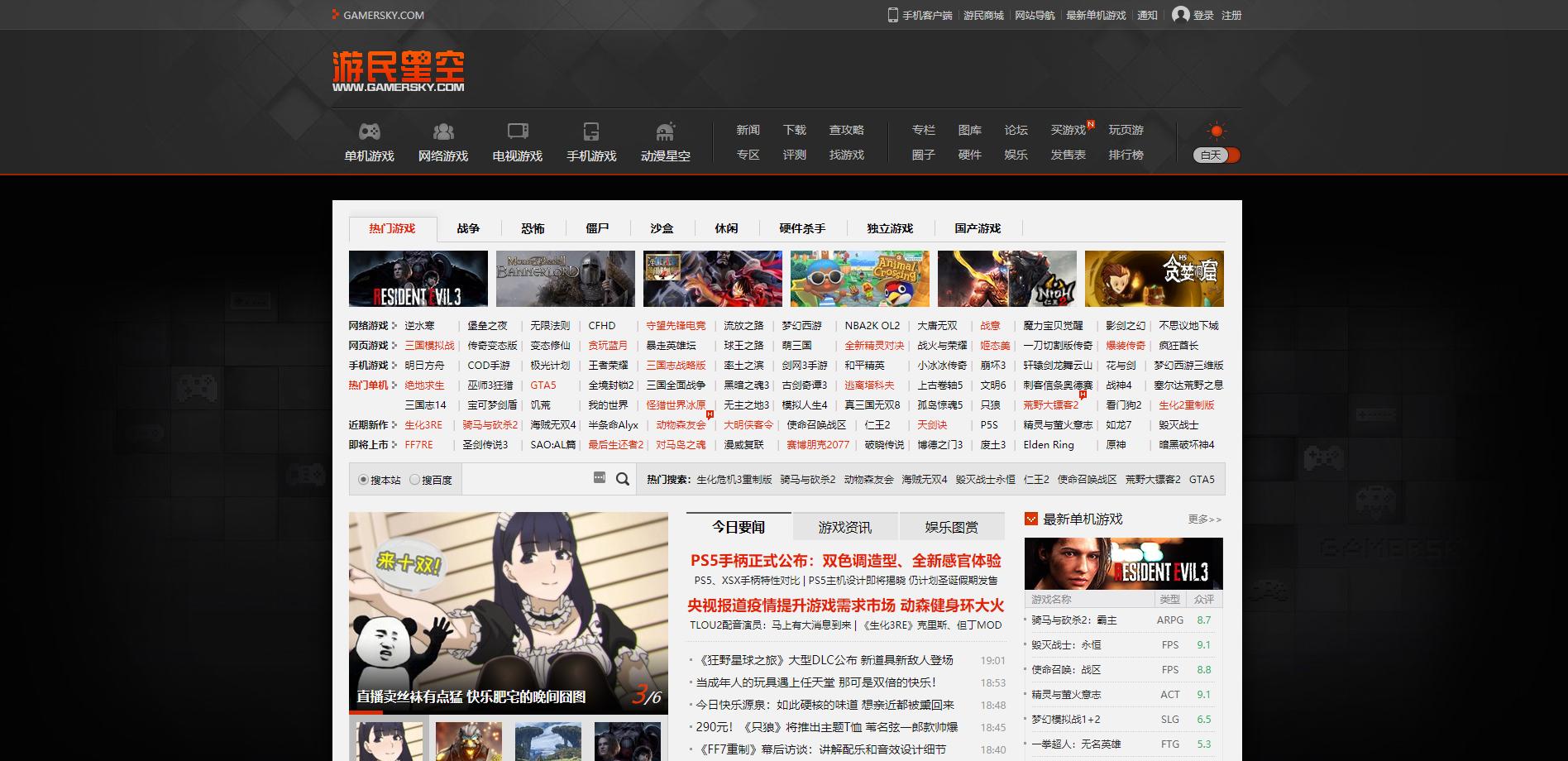The image size is (1568, 761).
Task: Open 买游戏 in the navigation menu
Action: (1068, 130)
